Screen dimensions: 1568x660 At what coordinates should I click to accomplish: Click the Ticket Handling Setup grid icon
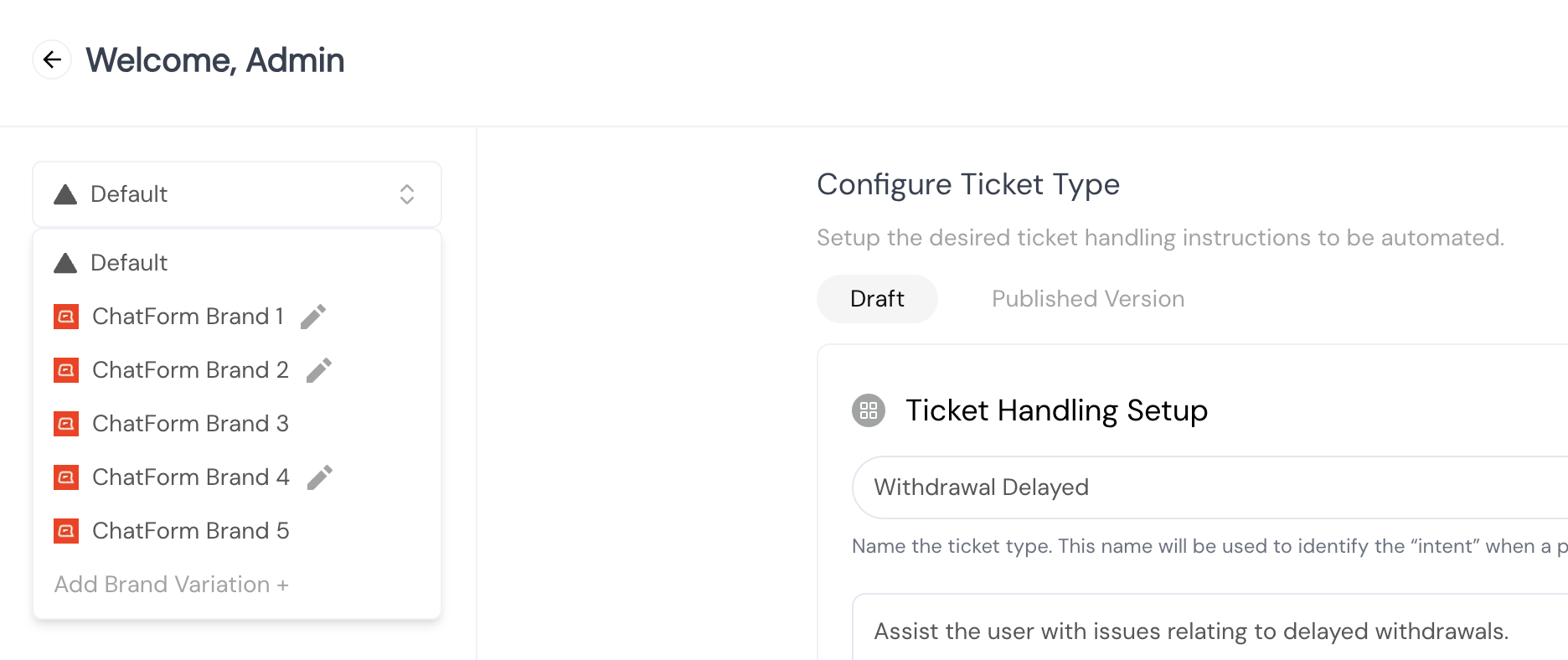click(869, 410)
